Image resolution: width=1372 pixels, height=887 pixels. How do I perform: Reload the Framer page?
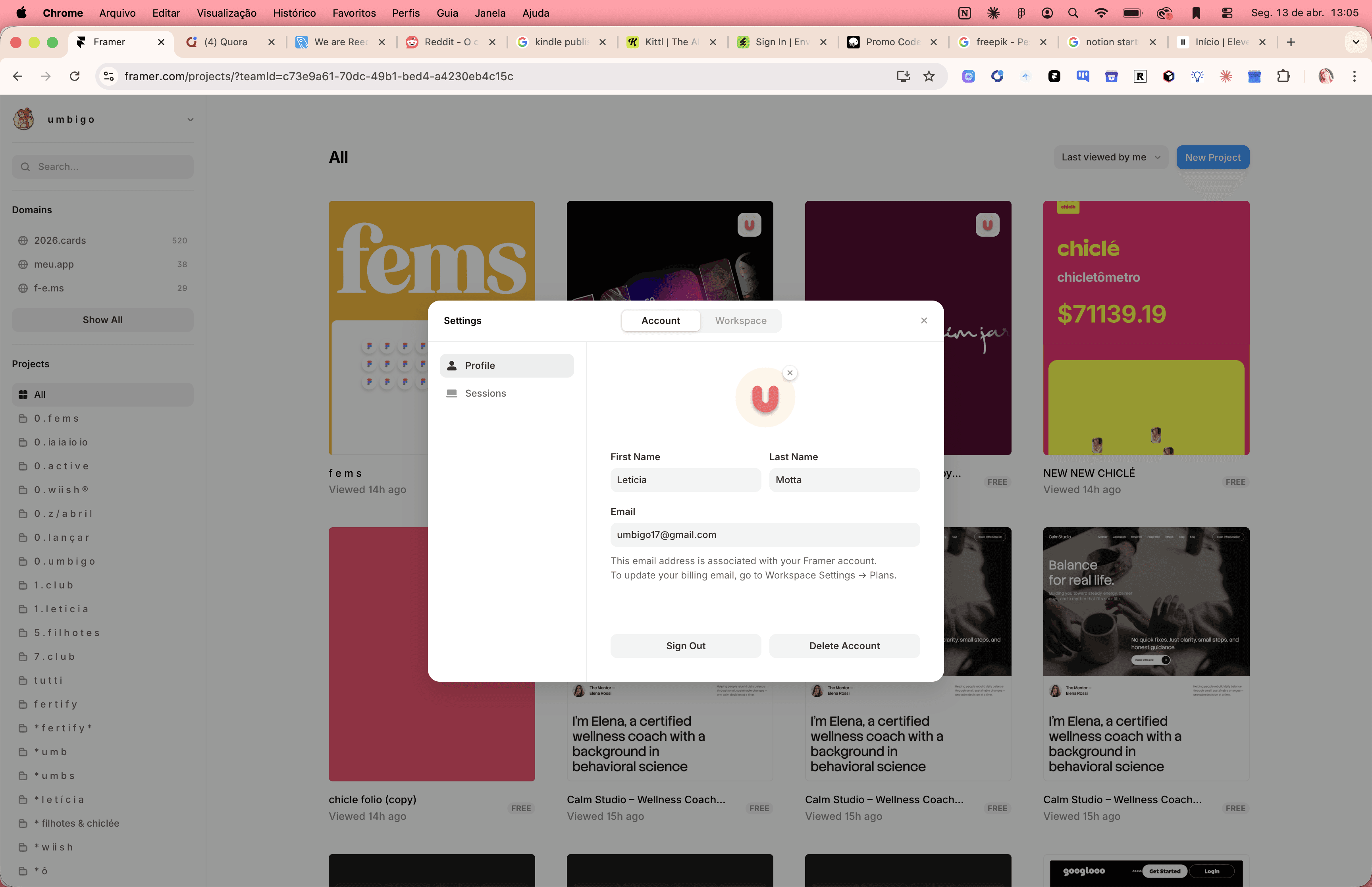tap(75, 76)
